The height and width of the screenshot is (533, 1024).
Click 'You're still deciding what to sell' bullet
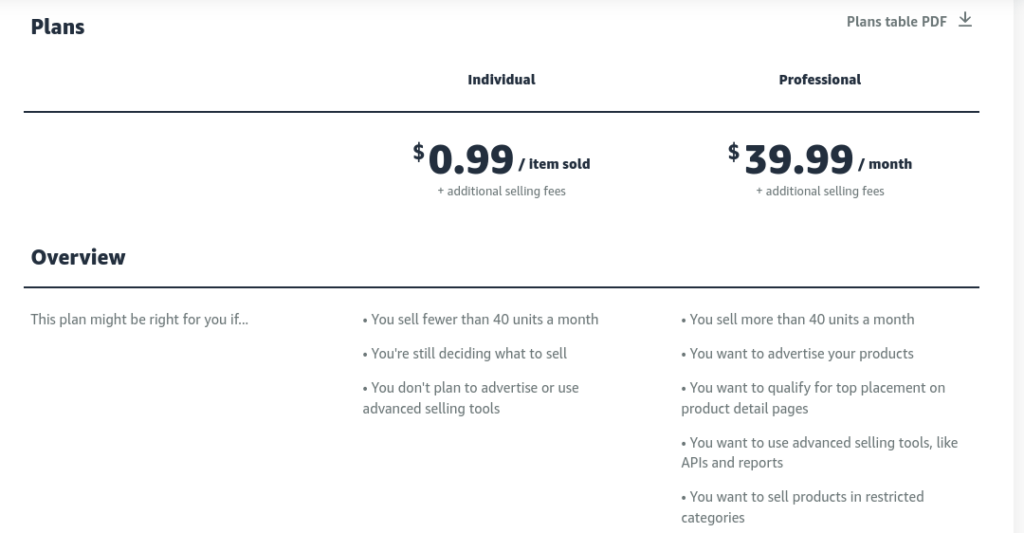465,353
